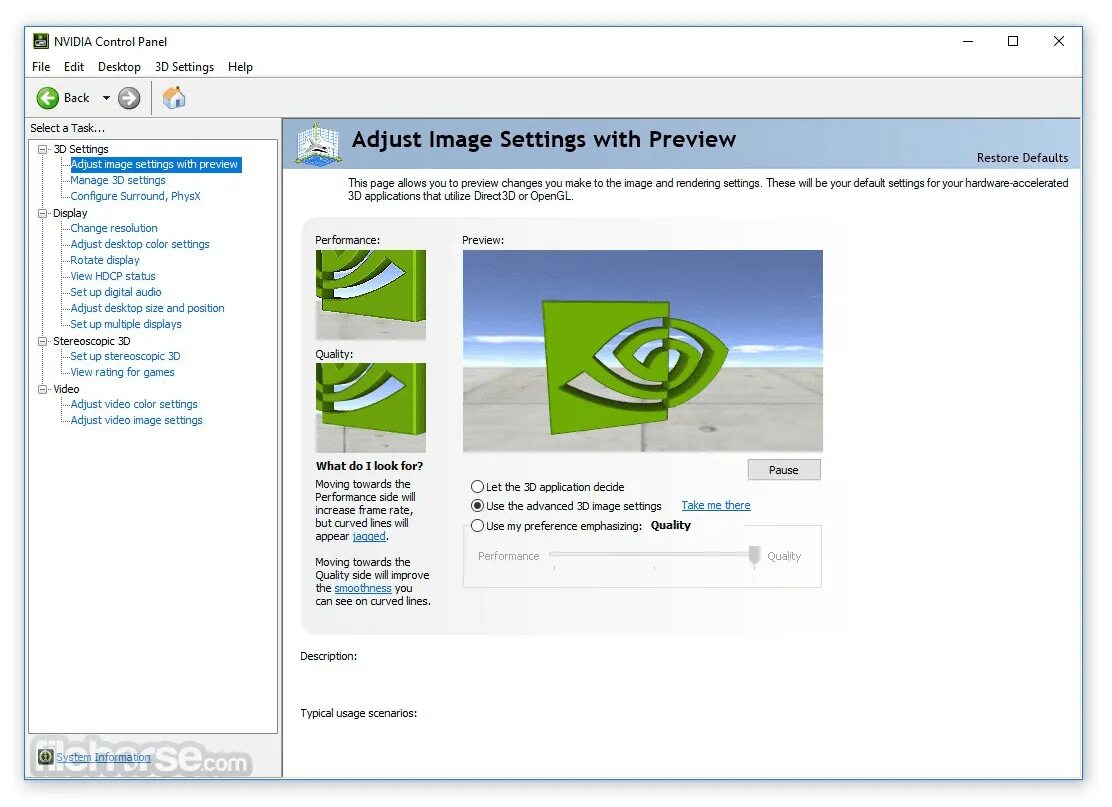Viewport: 1112px width, 807px height.
Task: Collapse the Video tree node
Action: pyautogui.click(x=43, y=389)
